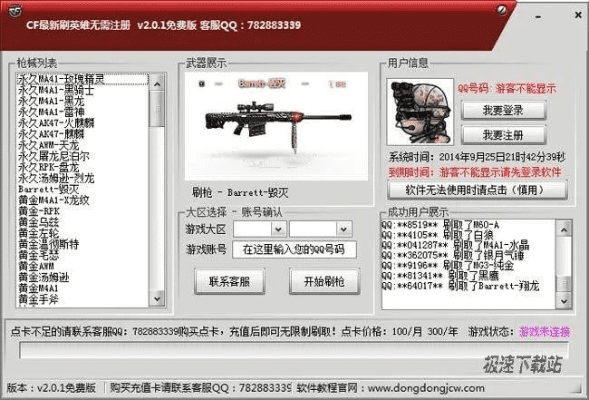Click the progress bar below point card notice

294,351
